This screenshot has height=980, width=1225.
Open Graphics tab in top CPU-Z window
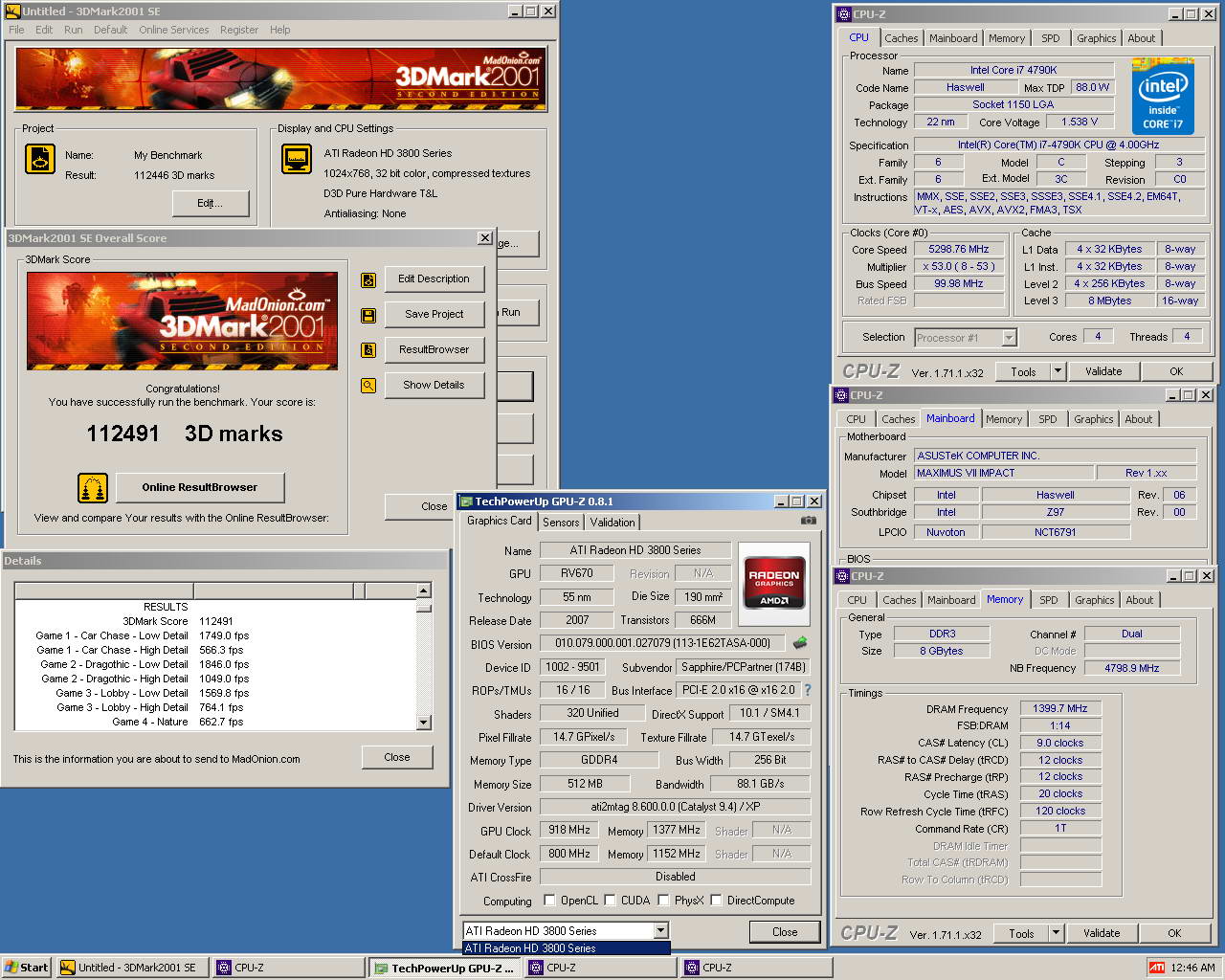click(1096, 38)
